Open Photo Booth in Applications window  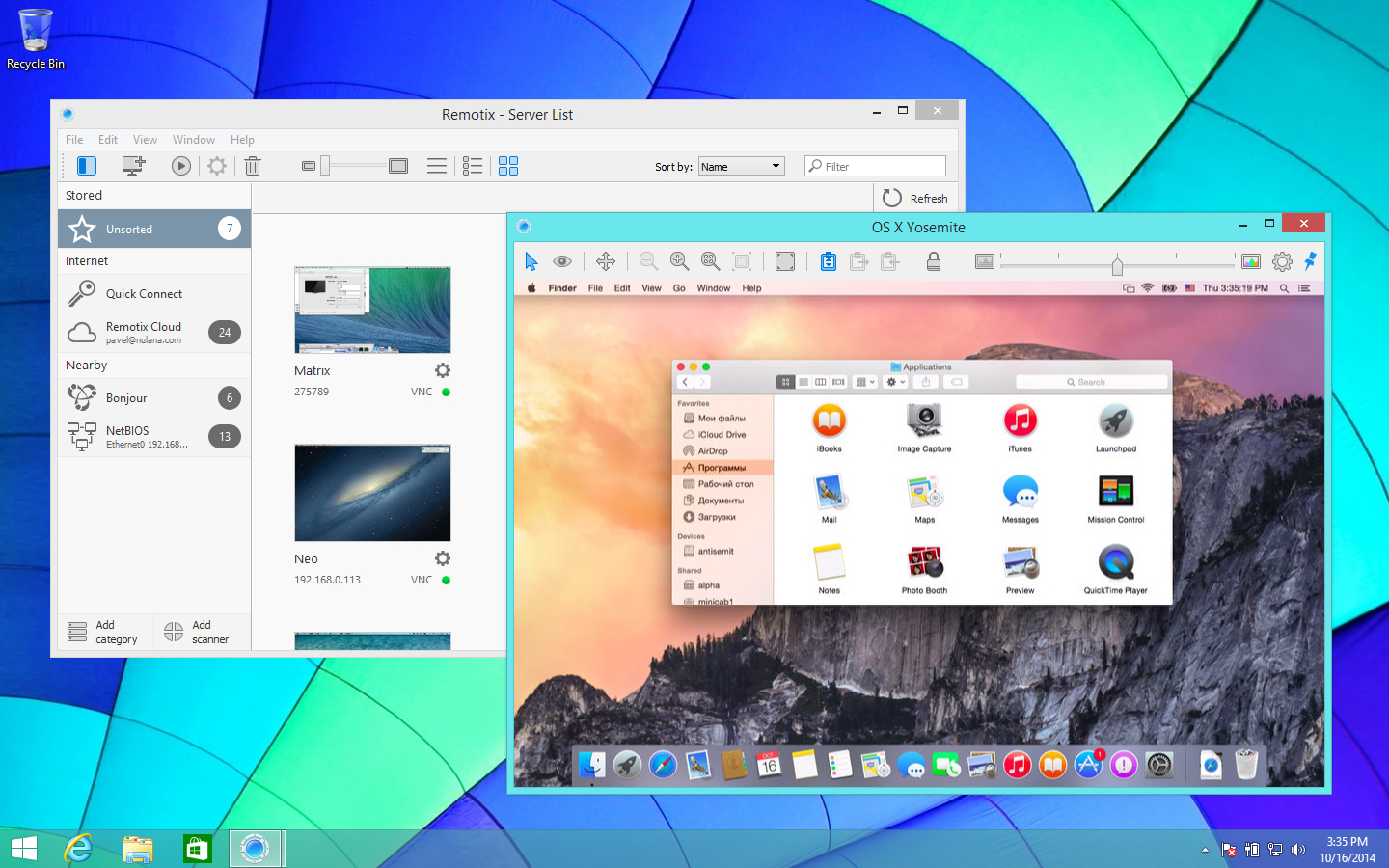pos(924,569)
